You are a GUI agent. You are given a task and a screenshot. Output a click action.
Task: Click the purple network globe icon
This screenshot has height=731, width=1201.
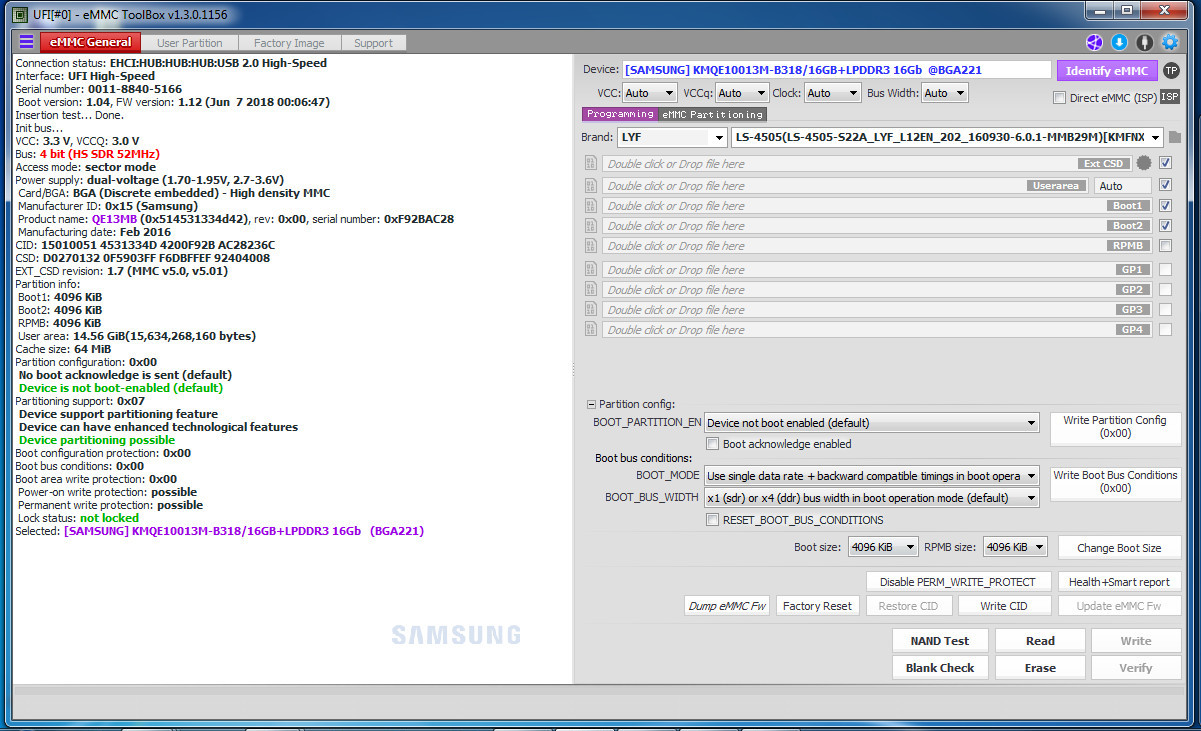[x=1094, y=42]
